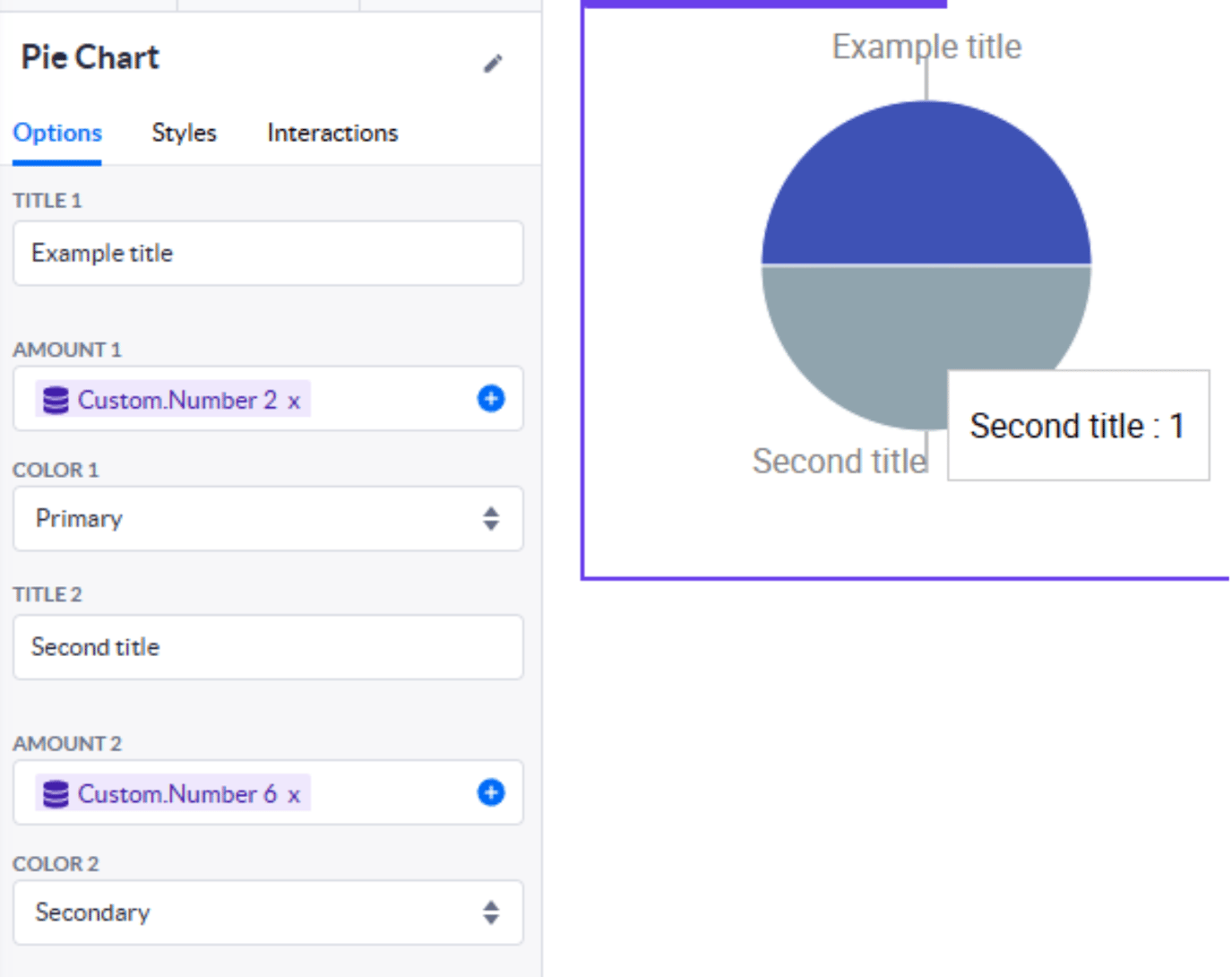Click the blue plus icon in Amount 1
The width and height of the screenshot is (1232, 977).
(490, 399)
